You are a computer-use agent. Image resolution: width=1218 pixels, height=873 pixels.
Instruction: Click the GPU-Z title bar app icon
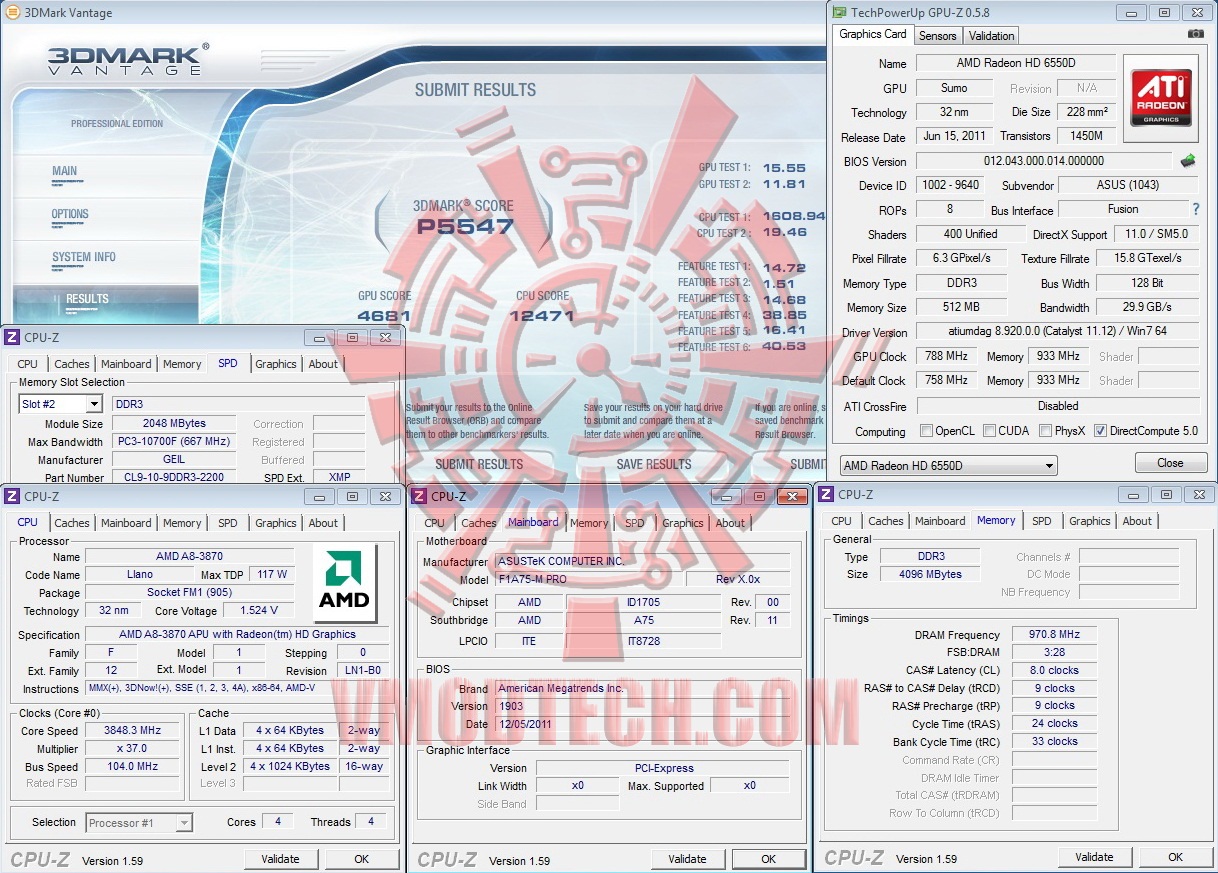(x=837, y=13)
